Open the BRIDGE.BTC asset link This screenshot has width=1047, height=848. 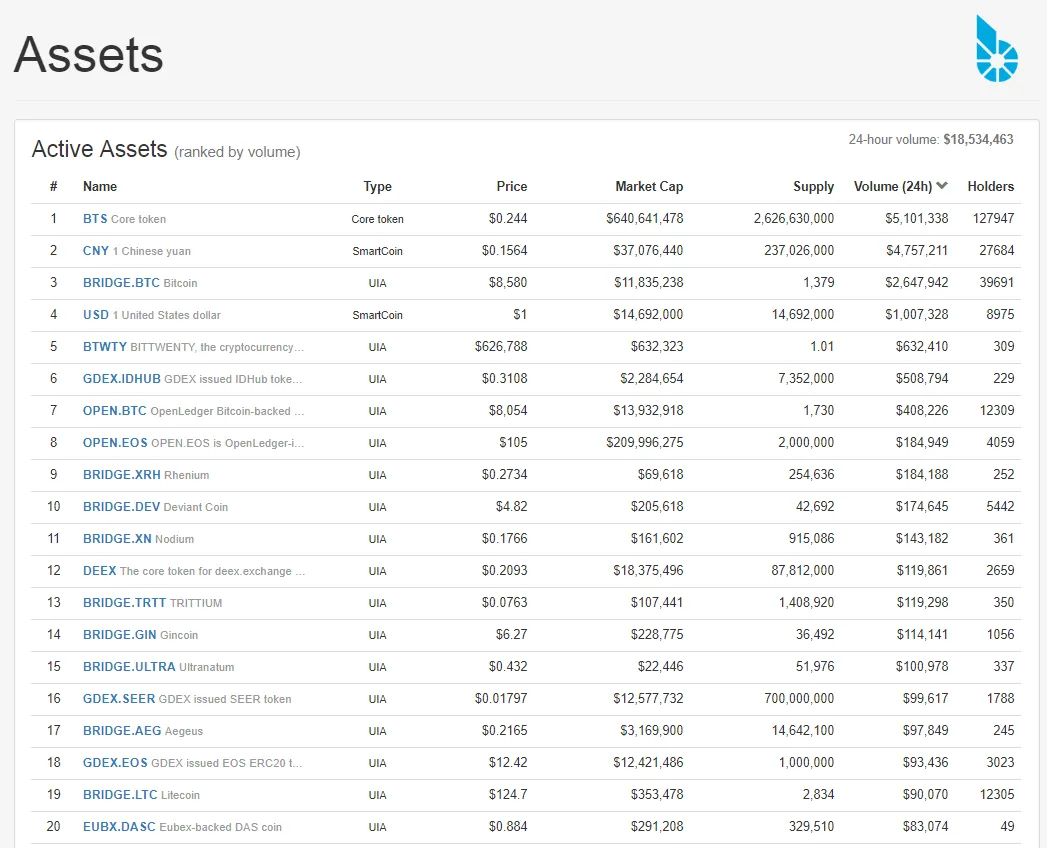click(x=122, y=282)
